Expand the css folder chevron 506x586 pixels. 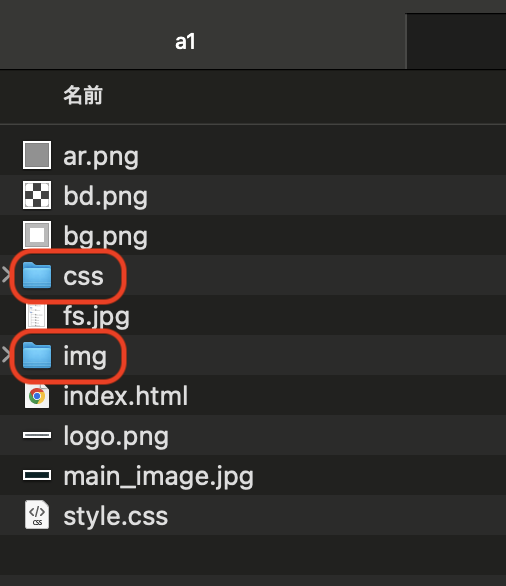6,275
